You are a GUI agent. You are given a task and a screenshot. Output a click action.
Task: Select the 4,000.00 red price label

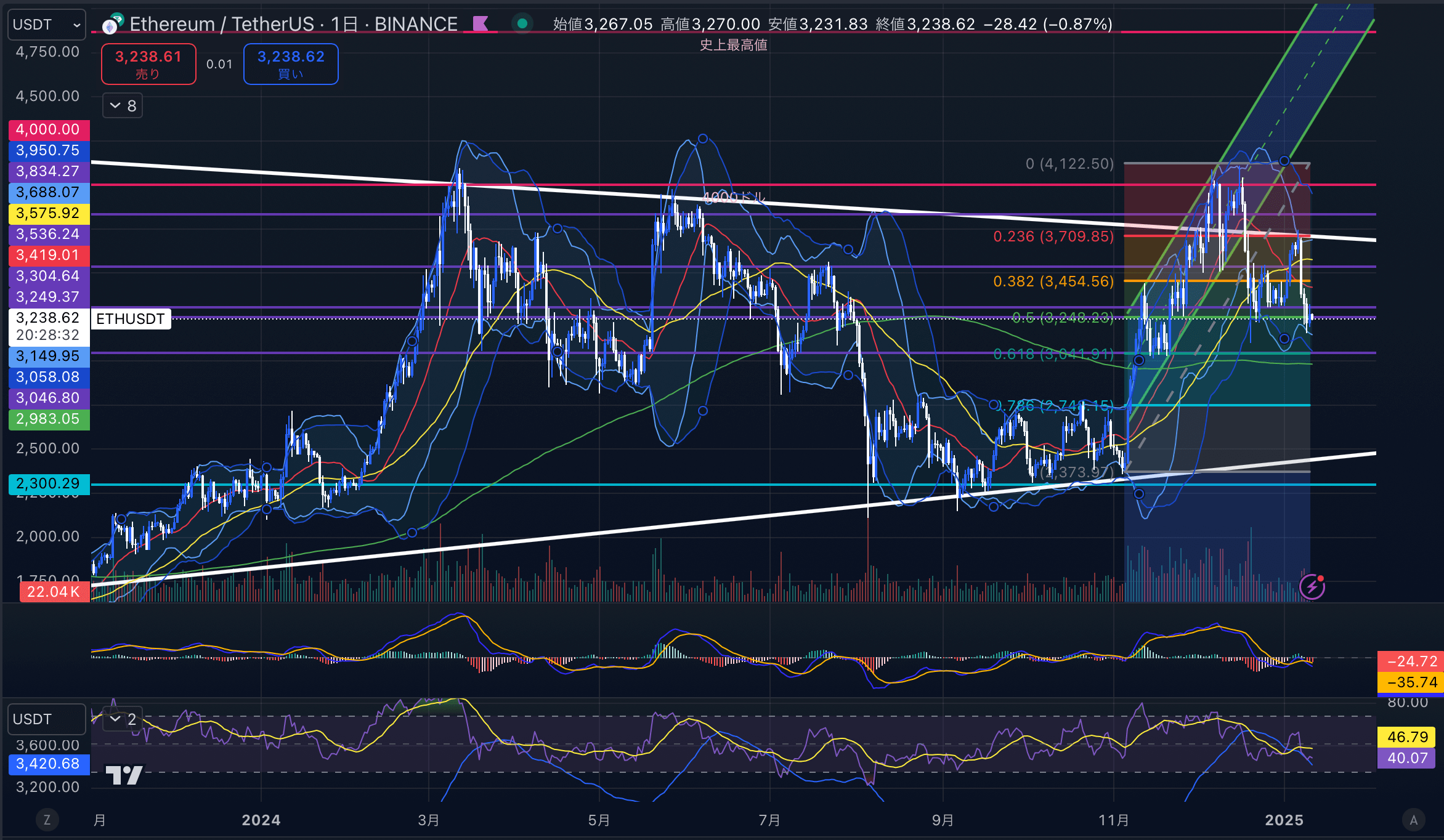[x=49, y=129]
